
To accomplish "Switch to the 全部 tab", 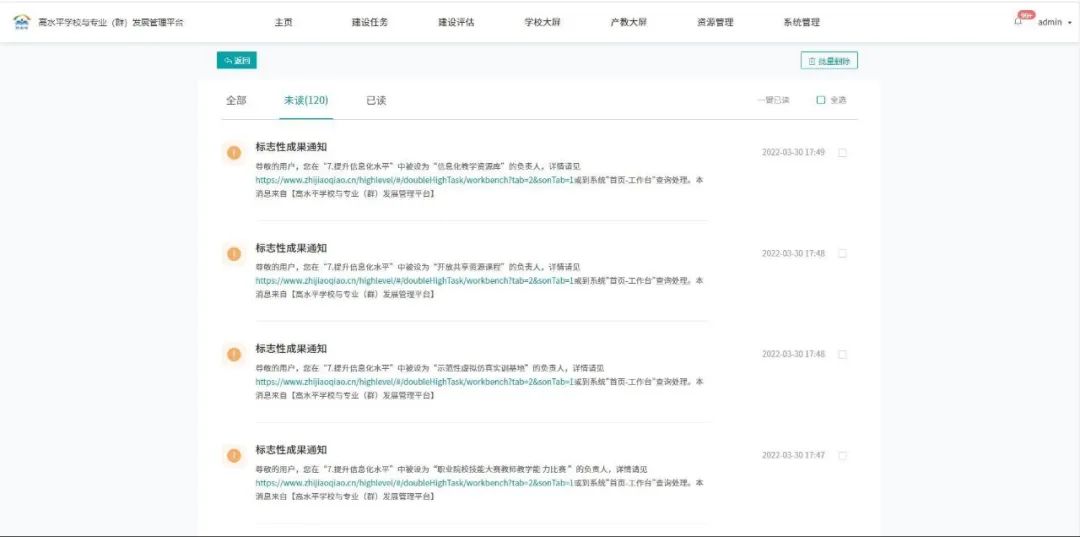I will click(236, 101).
